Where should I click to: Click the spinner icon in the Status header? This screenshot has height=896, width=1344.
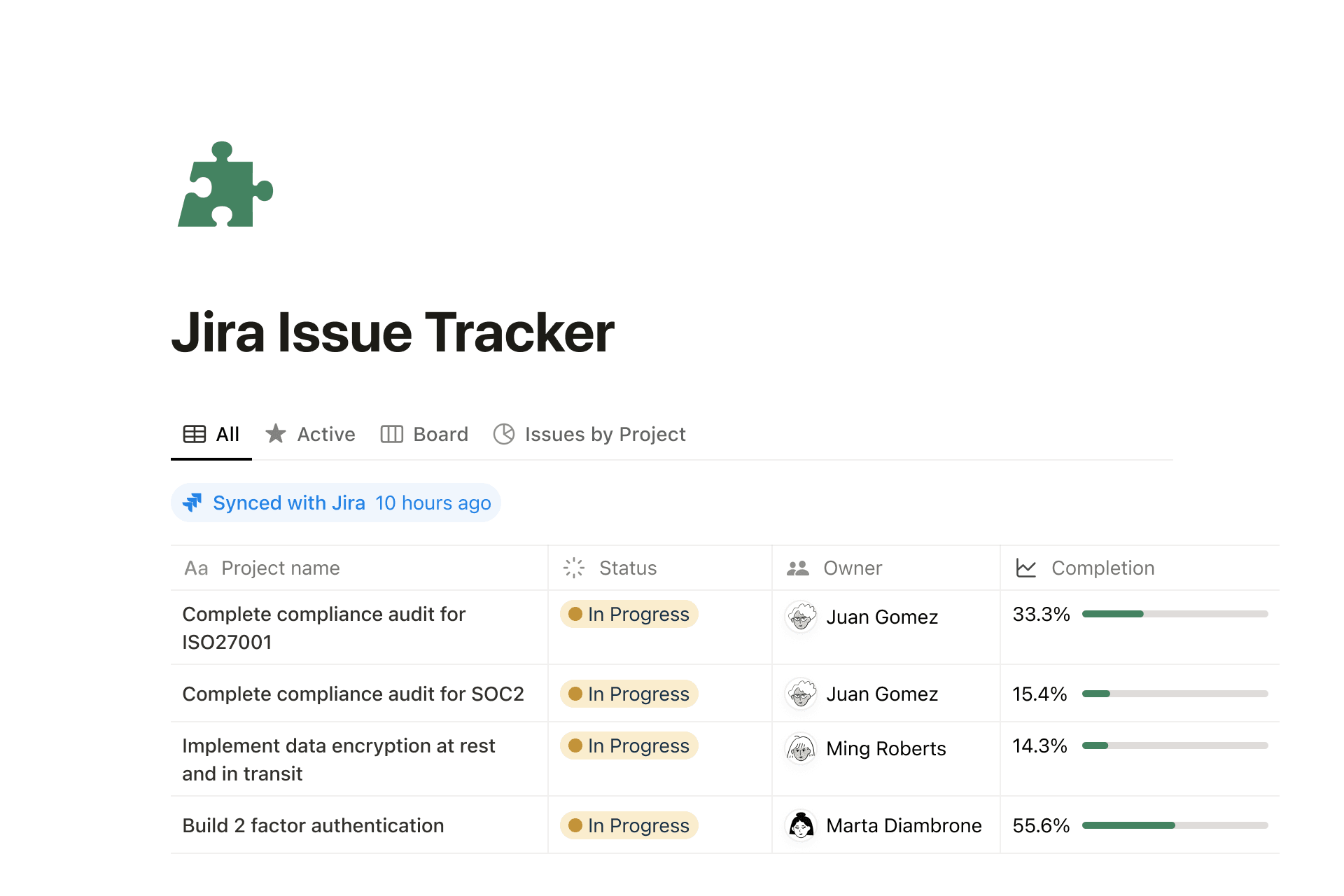click(574, 568)
